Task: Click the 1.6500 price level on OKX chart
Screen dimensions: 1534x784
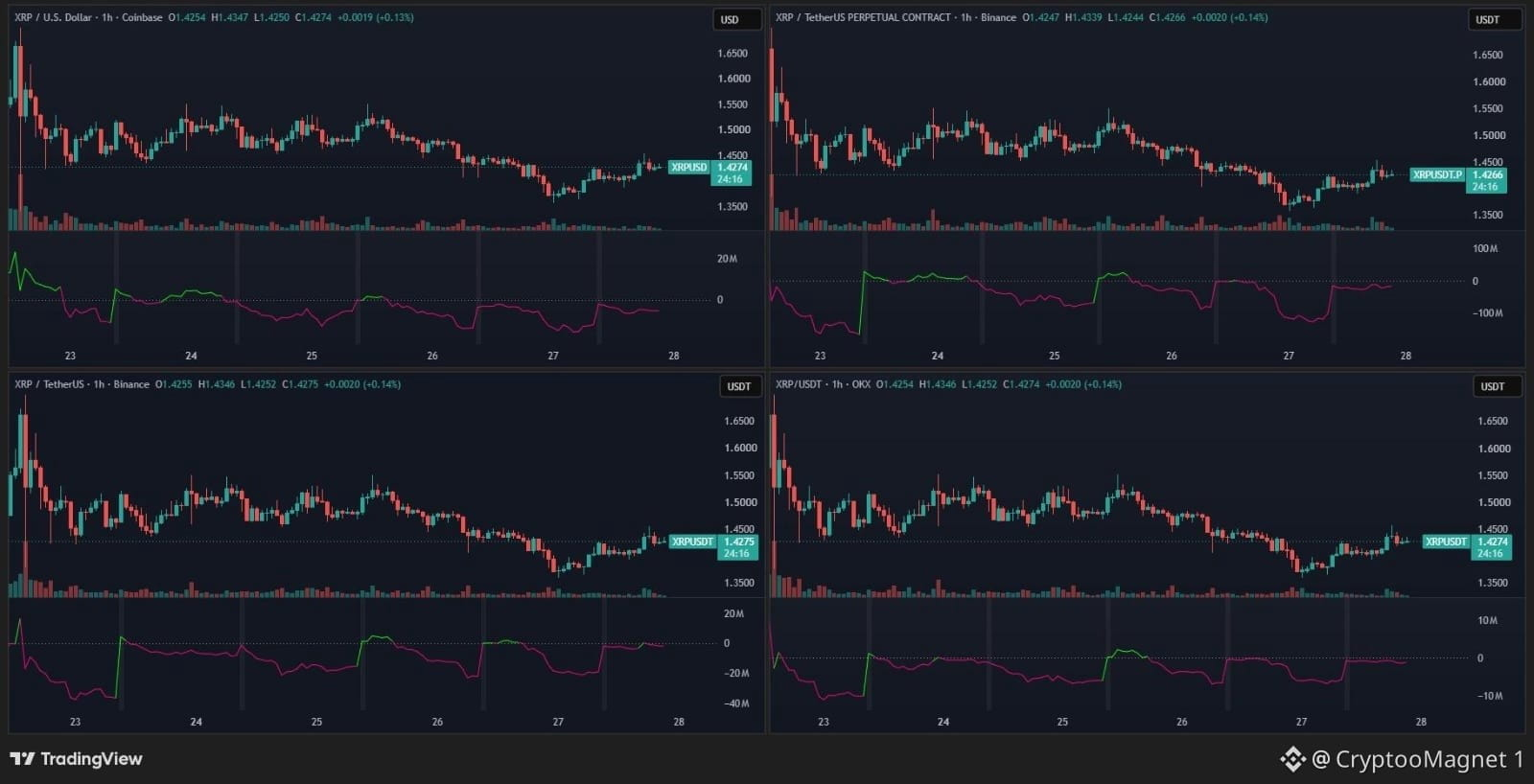Action: 1493,421
